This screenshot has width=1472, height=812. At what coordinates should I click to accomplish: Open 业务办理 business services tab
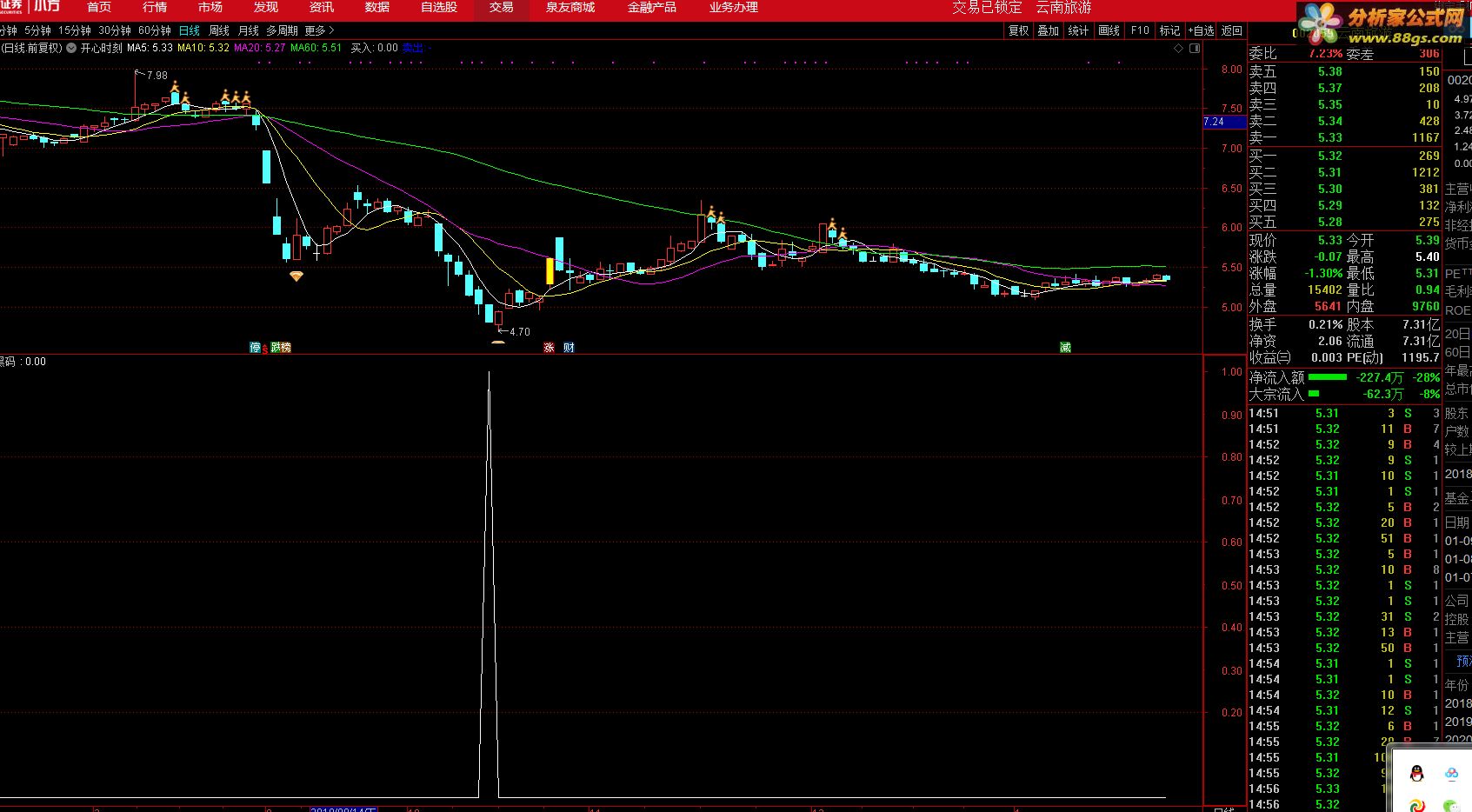coord(734,7)
